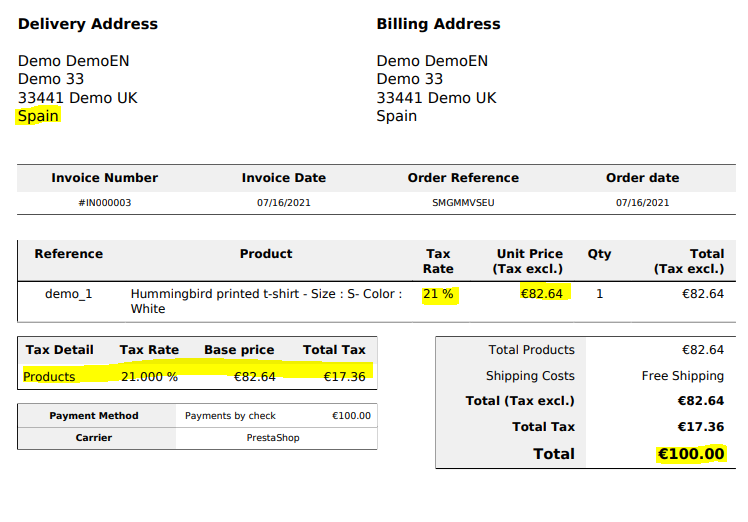Click the Qty column header

599,254
